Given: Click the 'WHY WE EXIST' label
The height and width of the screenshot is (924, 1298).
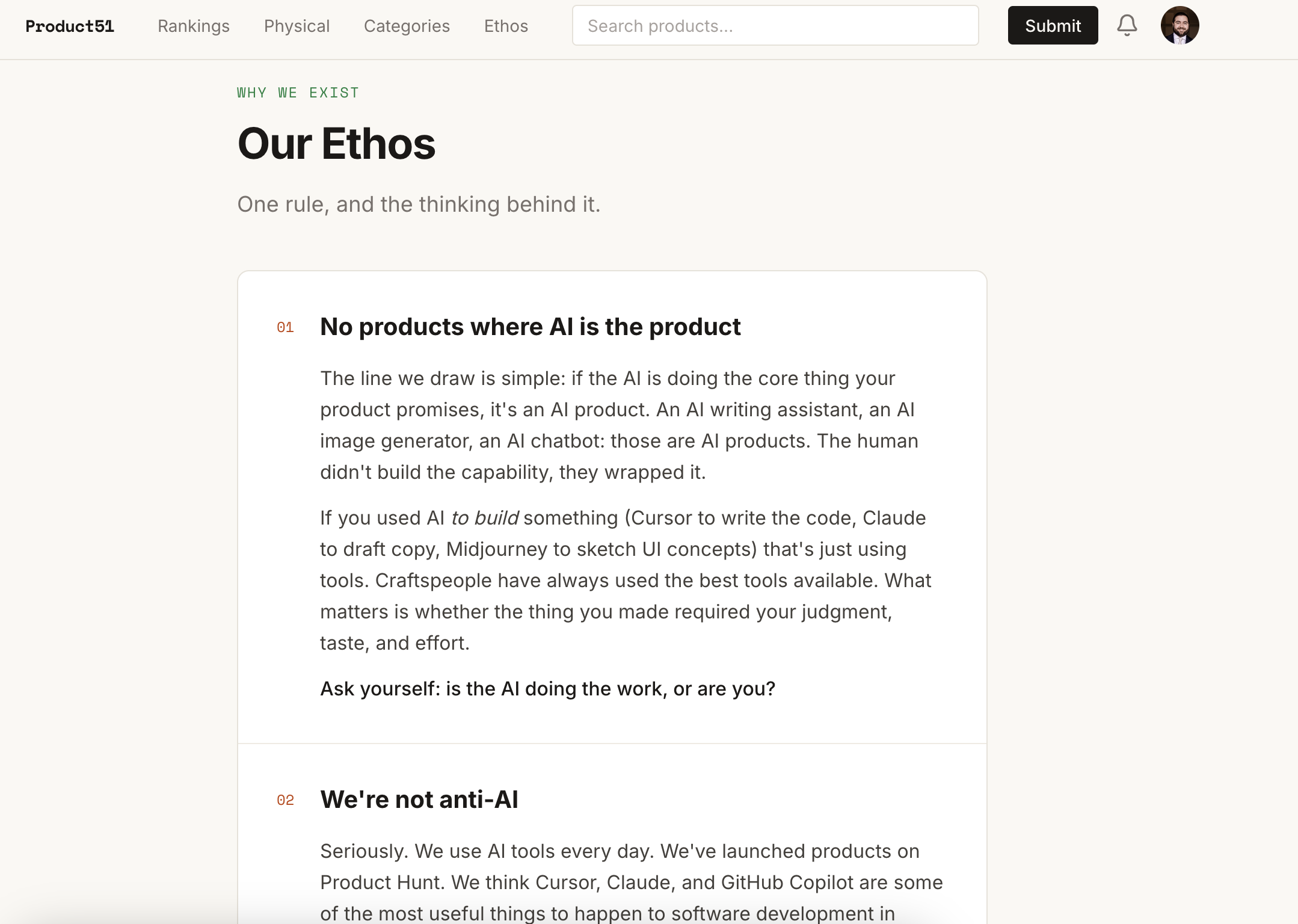Looking at the screenshot, I should pyautogui.click(x=298, y=93).
